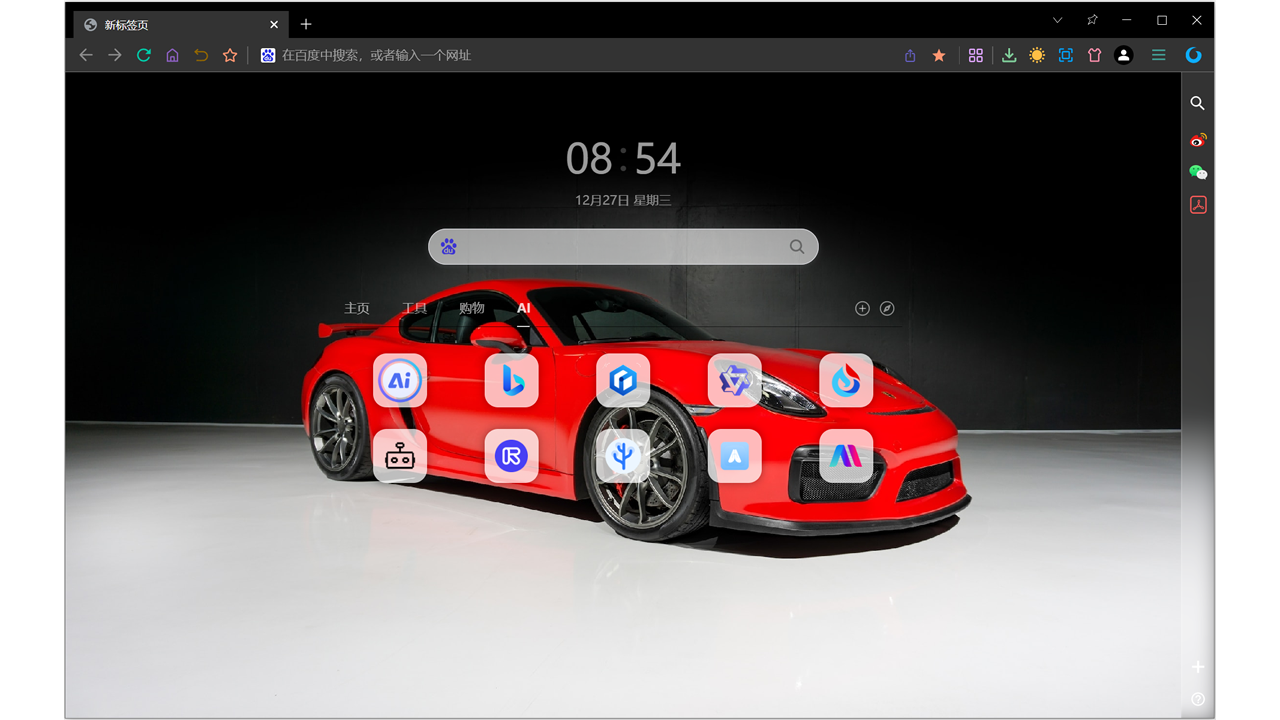Click the screenshot capture toolbar icon
Screen dimensions: 1280x720
click(x=1066, y=56)
